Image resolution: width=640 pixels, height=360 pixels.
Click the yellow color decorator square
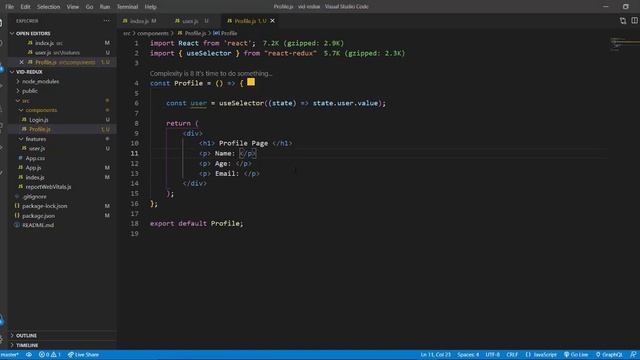[x=251, y=82]
